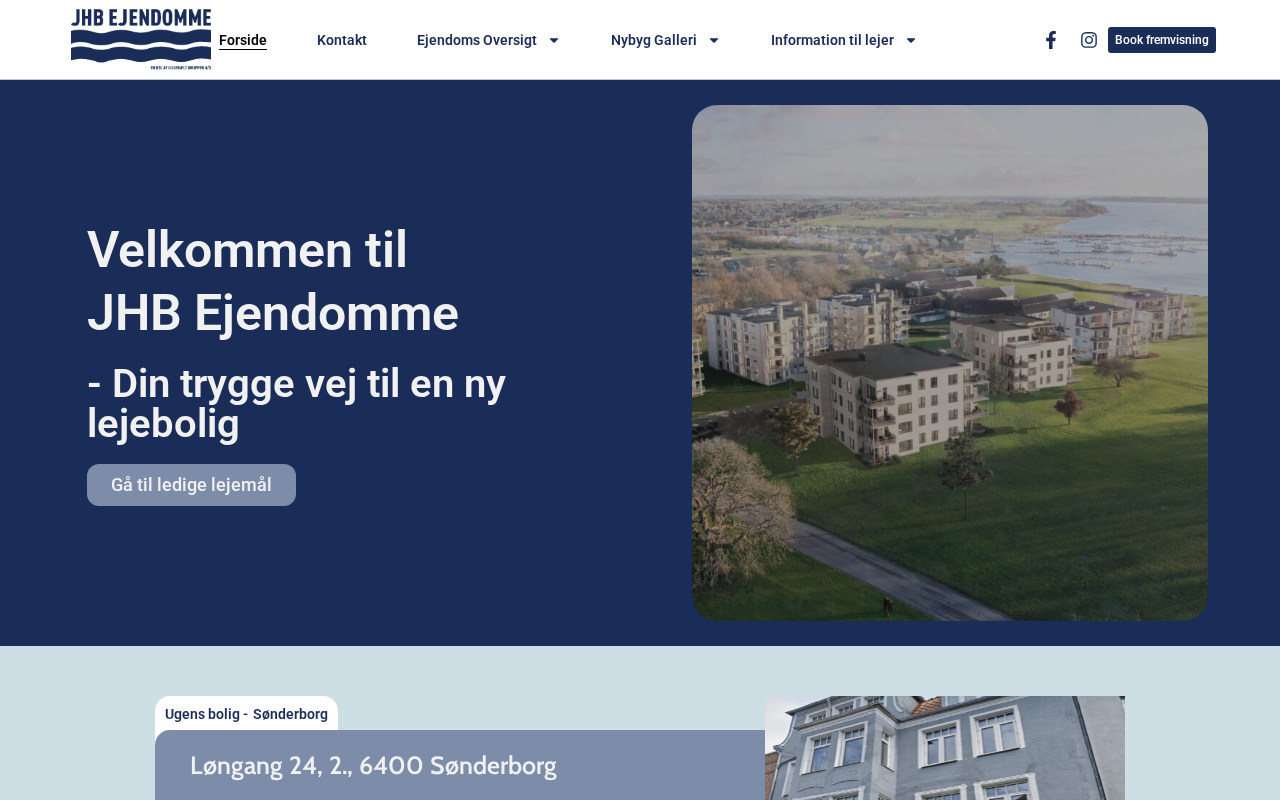The height and width of the screenshot is (800, 1280).
Task: Click the JHB Ejendomme logo
Action: tap(141, 40)
